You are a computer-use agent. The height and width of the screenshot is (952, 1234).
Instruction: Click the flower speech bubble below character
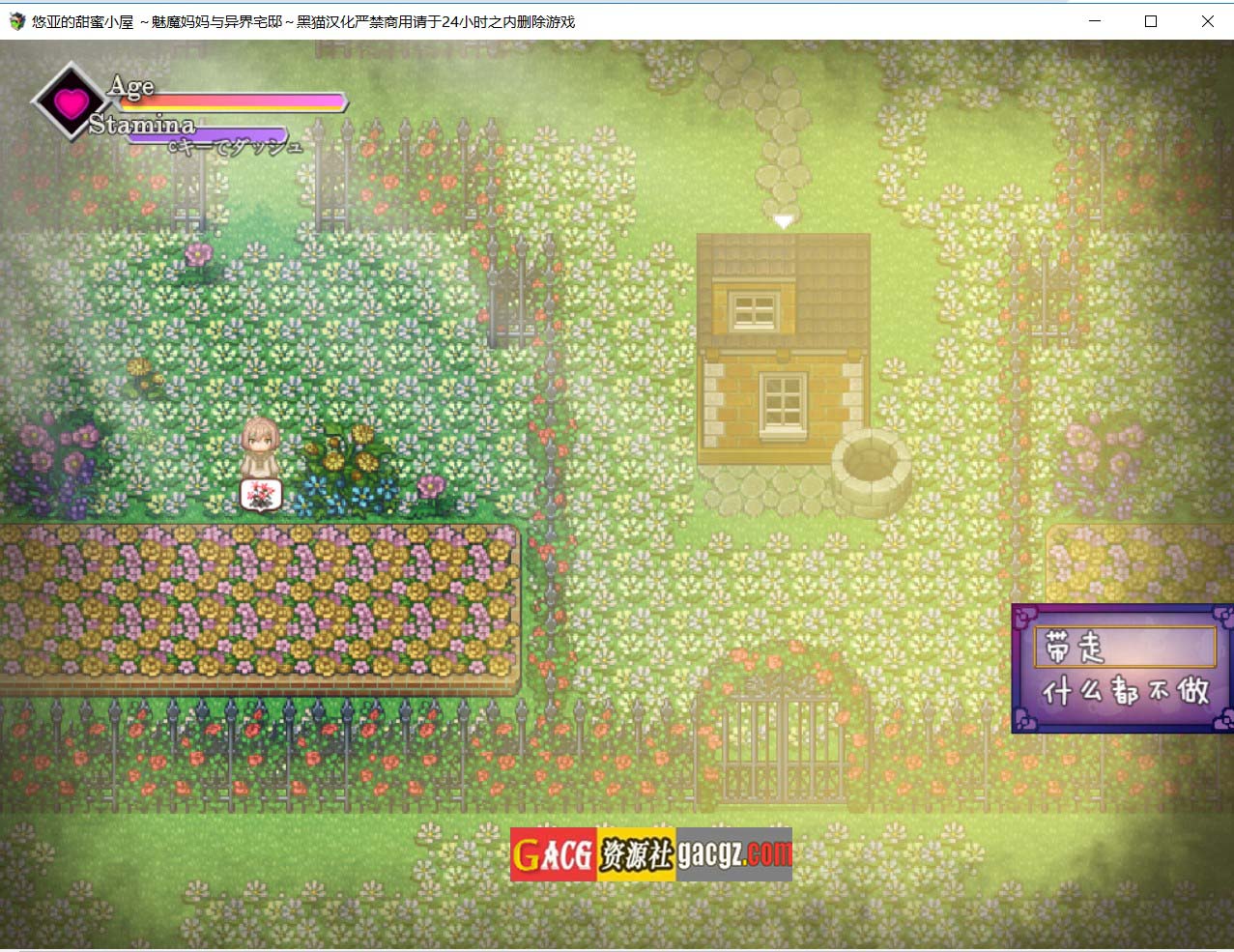click(x=261, y=495)
